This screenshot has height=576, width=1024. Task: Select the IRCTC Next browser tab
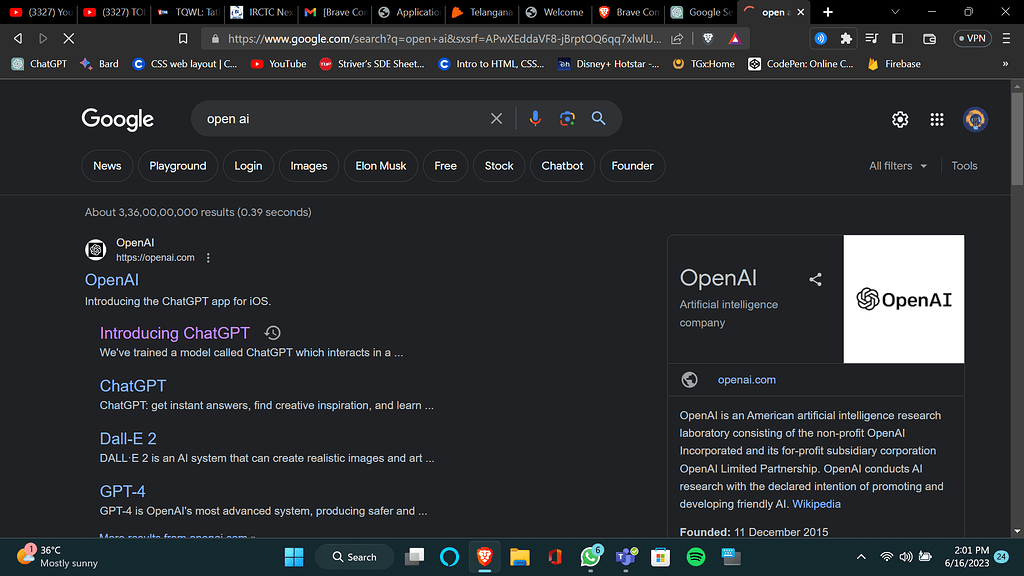pos(258,13)
